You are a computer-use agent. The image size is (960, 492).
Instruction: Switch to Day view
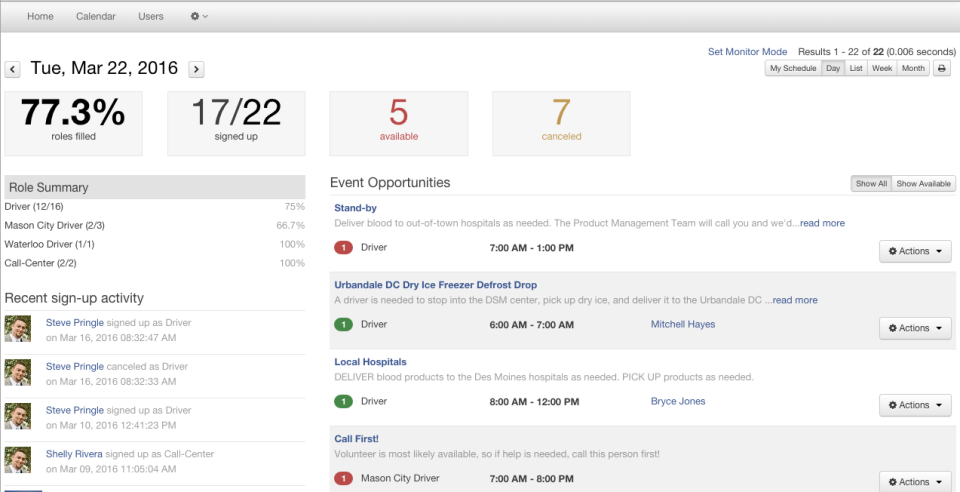833,69
